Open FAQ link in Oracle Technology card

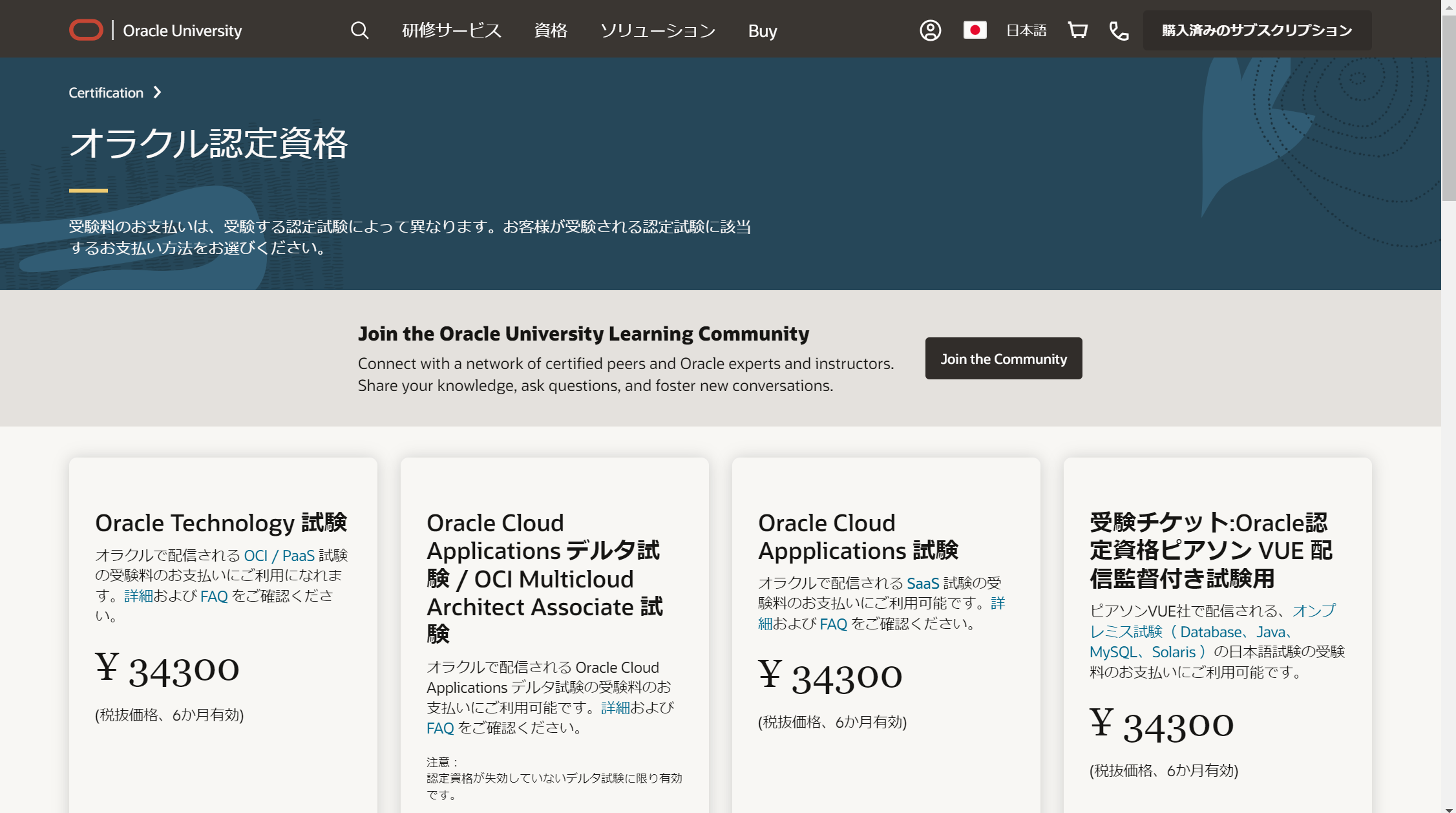214,596
